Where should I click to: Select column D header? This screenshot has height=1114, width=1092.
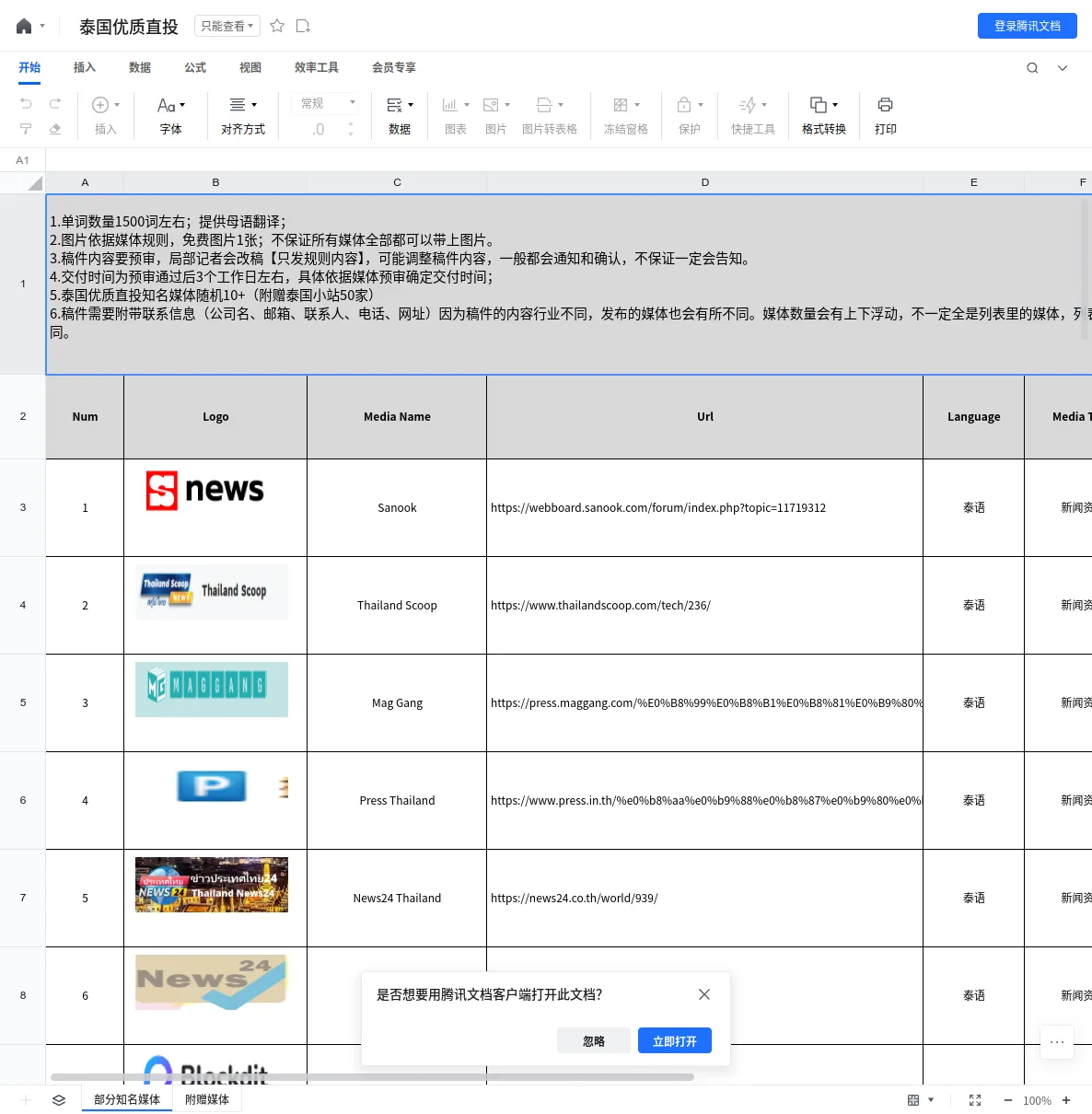(704, 182)
